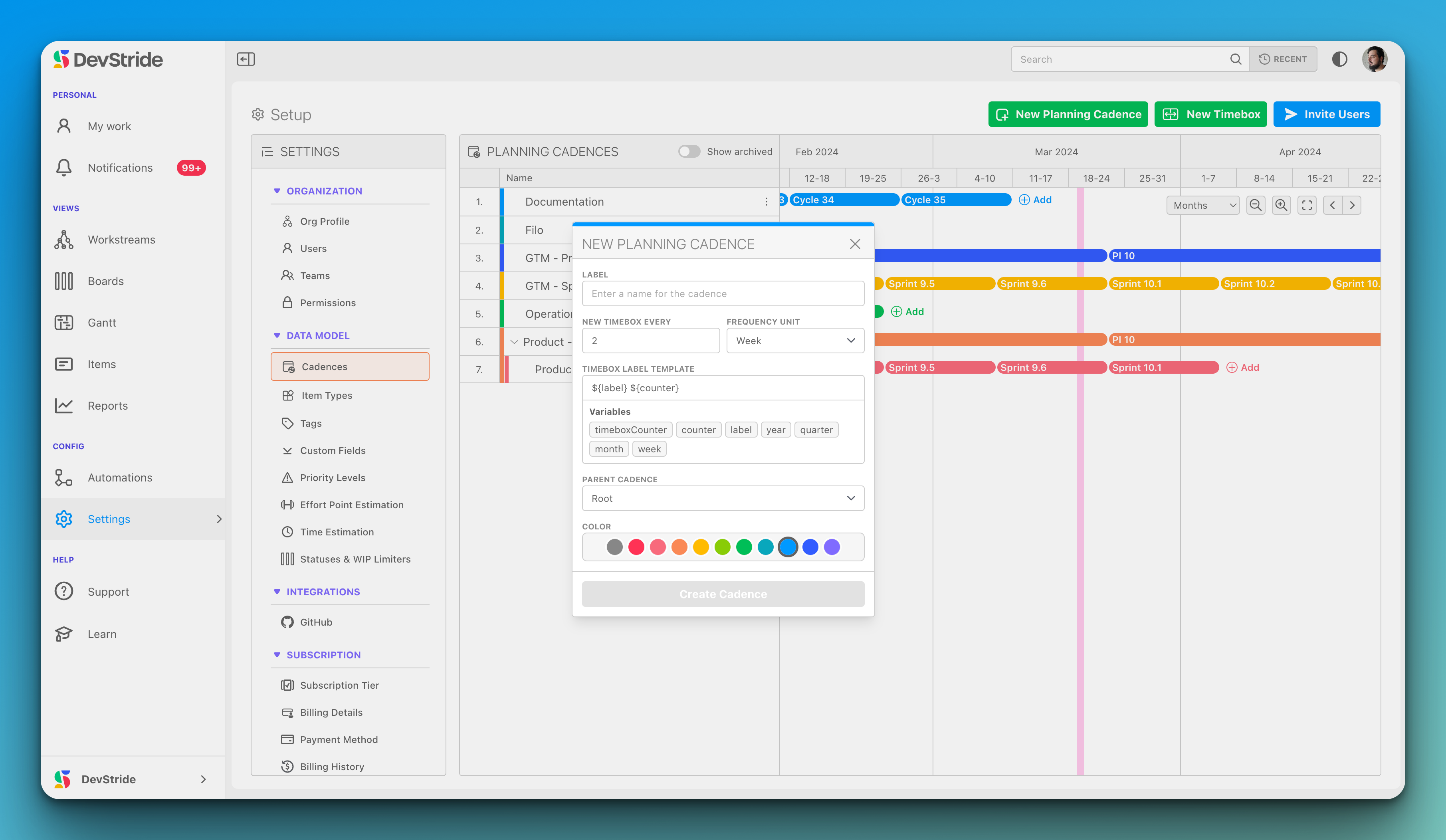Toggle the Show archived switch
Screen dimensions: 1446x840
click(x=689, y=151)
